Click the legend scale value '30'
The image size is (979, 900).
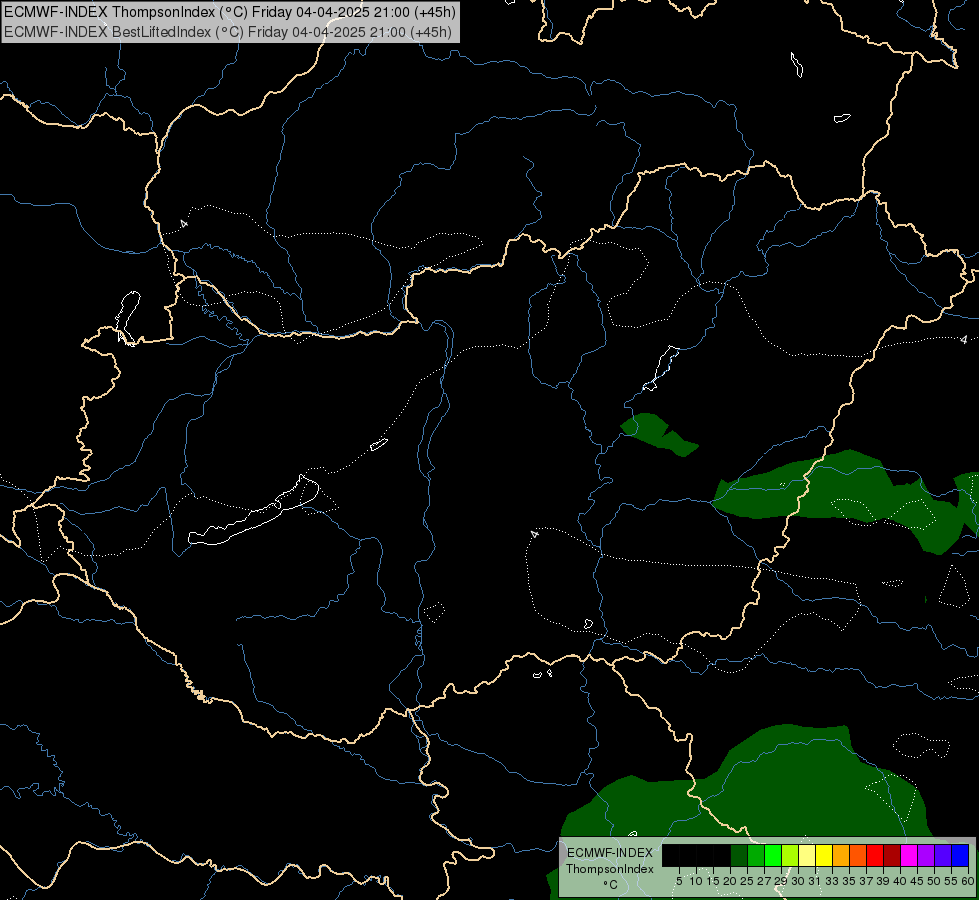click(x=798, y=881)
